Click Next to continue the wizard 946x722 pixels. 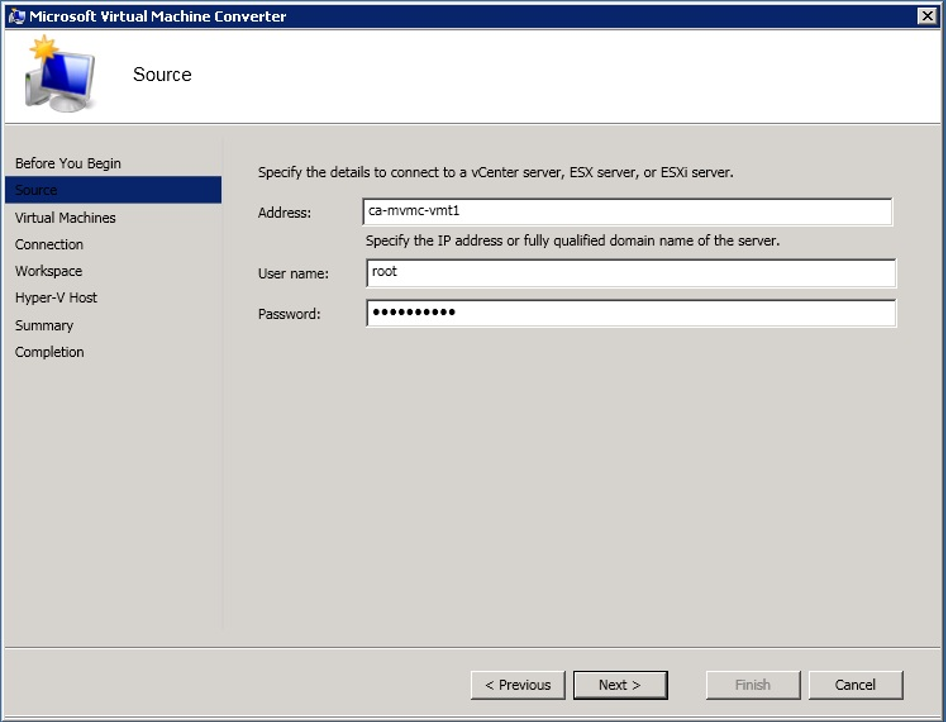click(x=620, y=685)
